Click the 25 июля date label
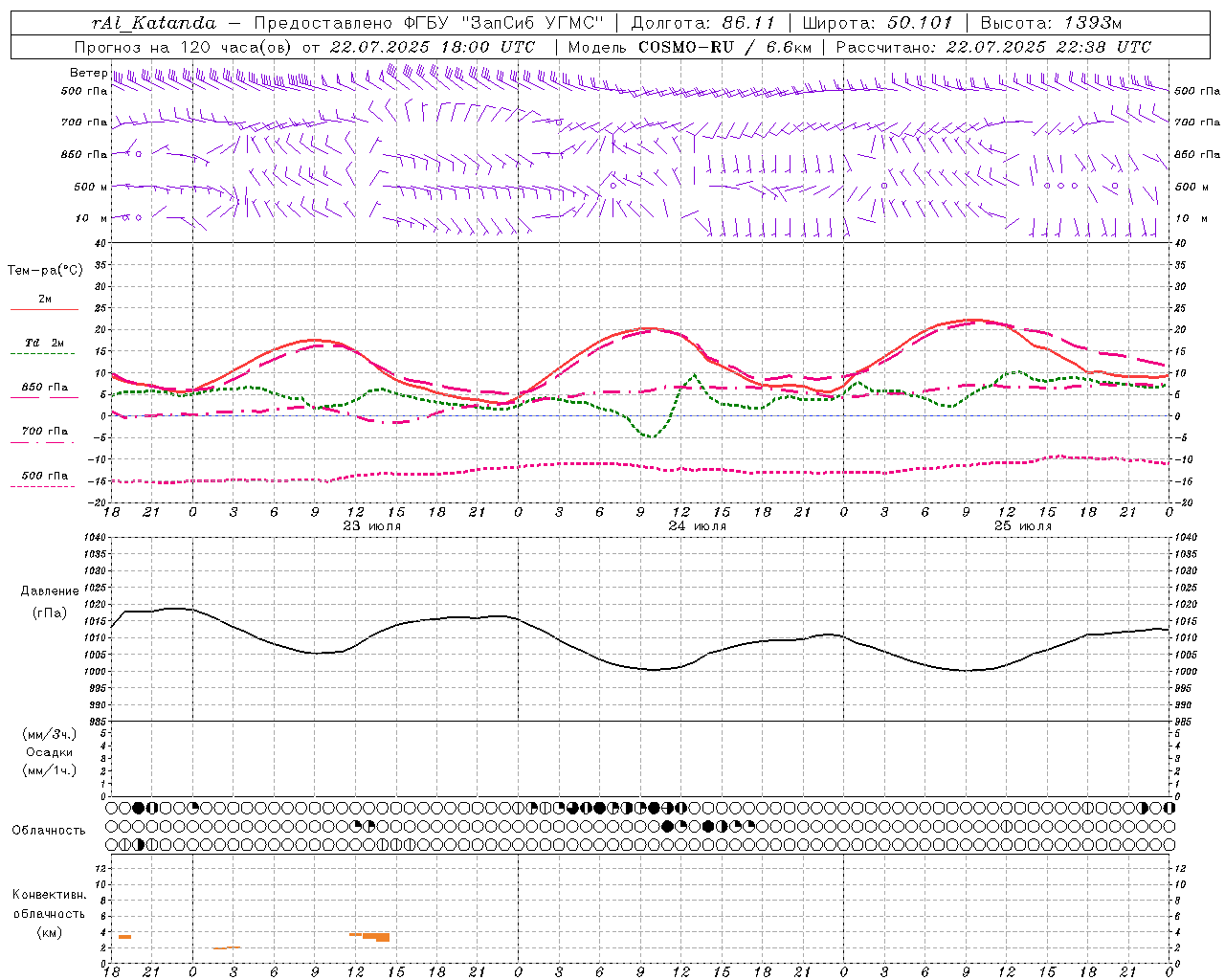This screenshot has height=980, width=1225. point(1022,526)
